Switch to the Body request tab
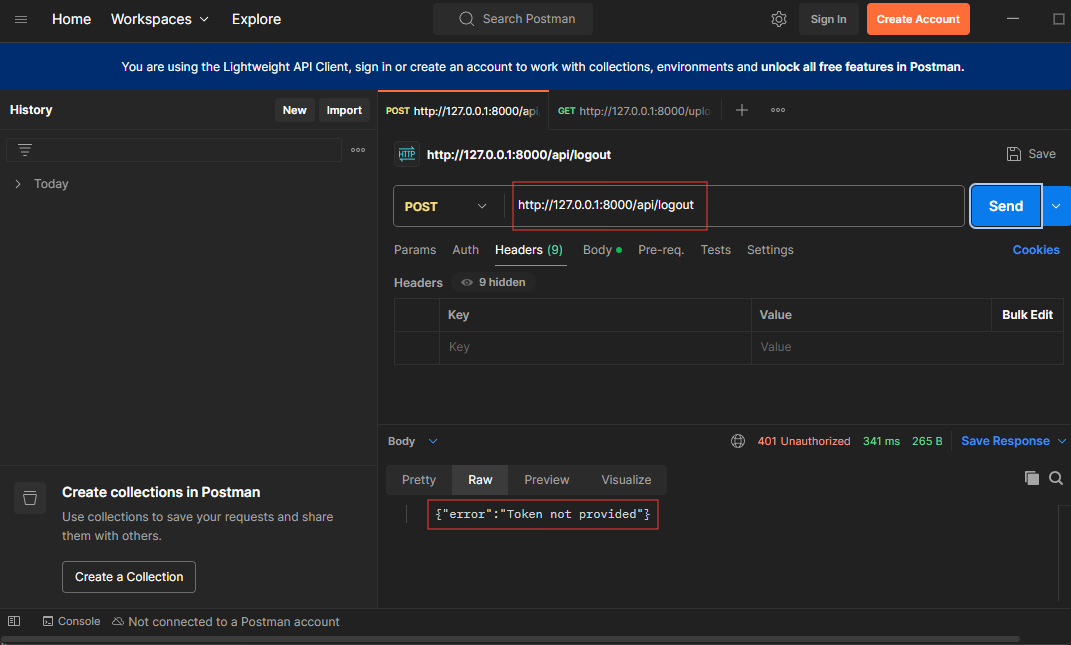1071x645 pixels. pos(598,250)
